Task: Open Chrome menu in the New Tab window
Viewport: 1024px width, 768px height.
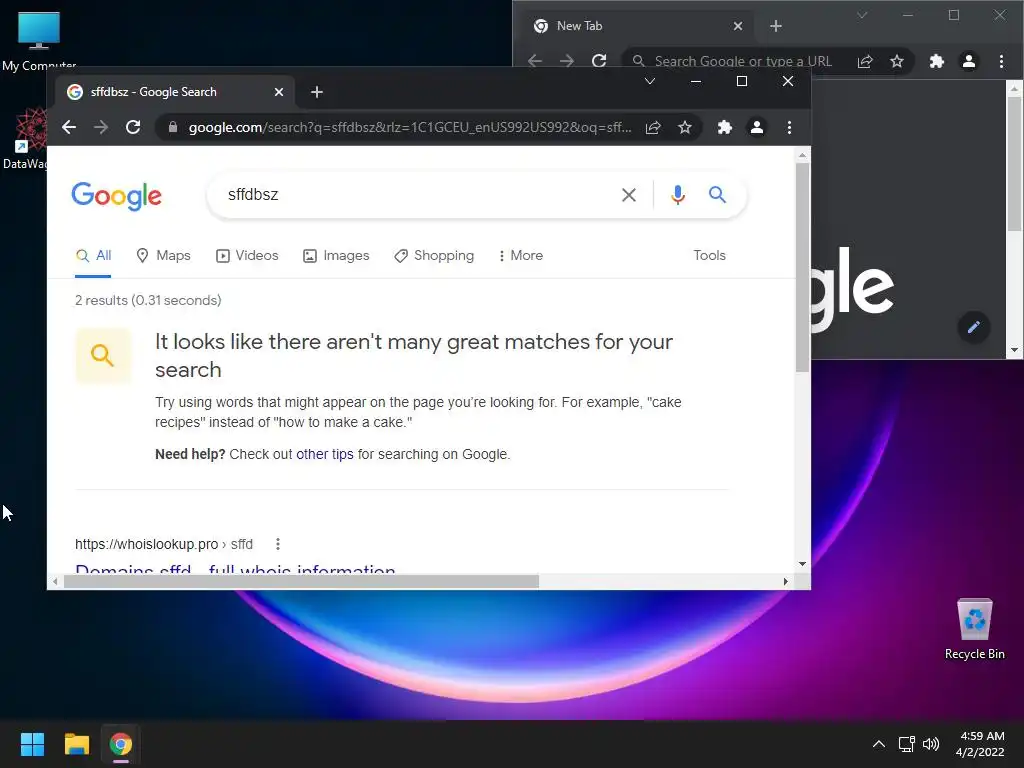Action: tap(1002, 61)
